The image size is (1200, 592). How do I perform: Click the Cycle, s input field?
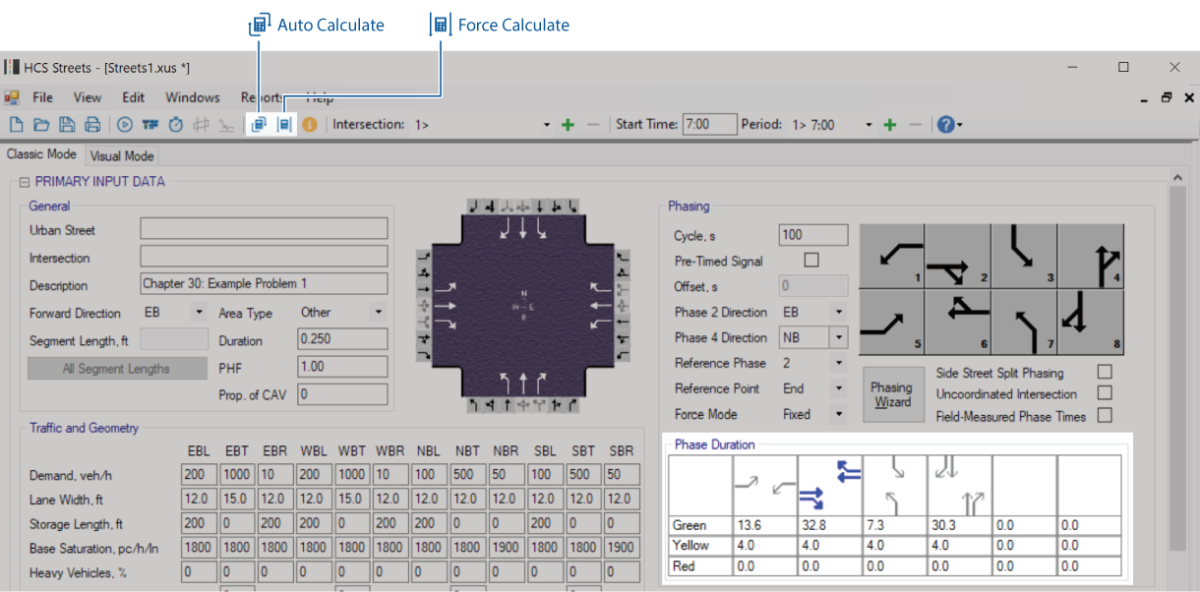813,235
